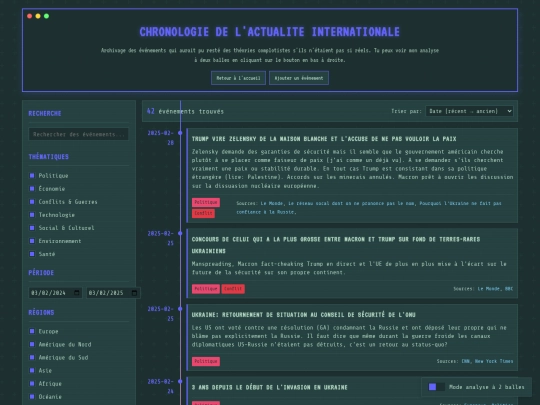540x405 pixels.
Task: Toggle the Technologie checkbox
Action: pos(32,215)
